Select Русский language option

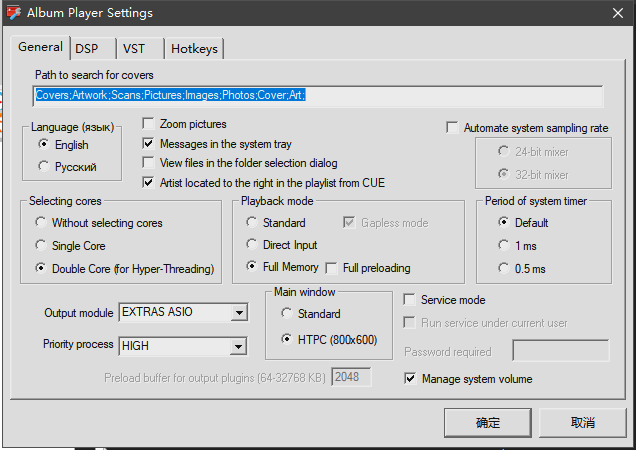click(44, 166)
